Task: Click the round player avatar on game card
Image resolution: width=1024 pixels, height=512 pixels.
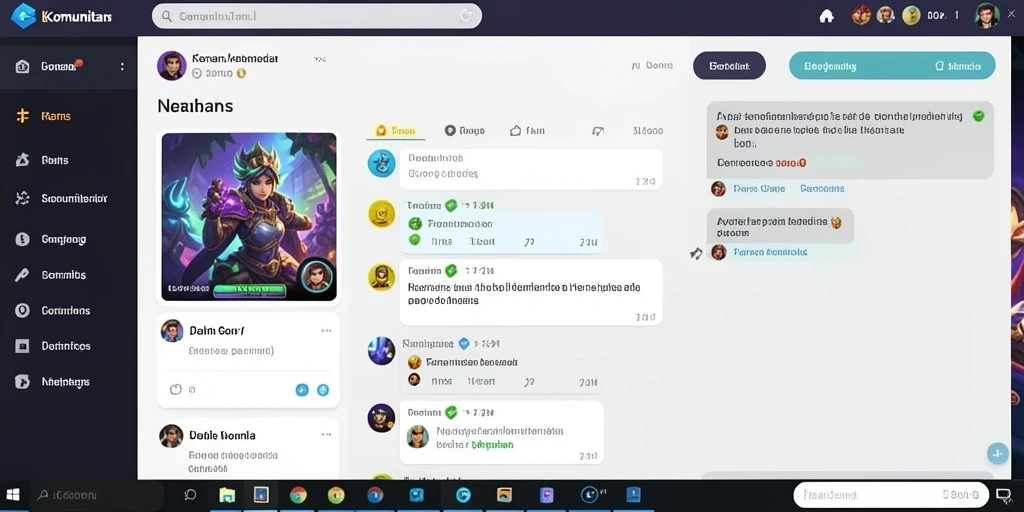Action: (317, 276)
